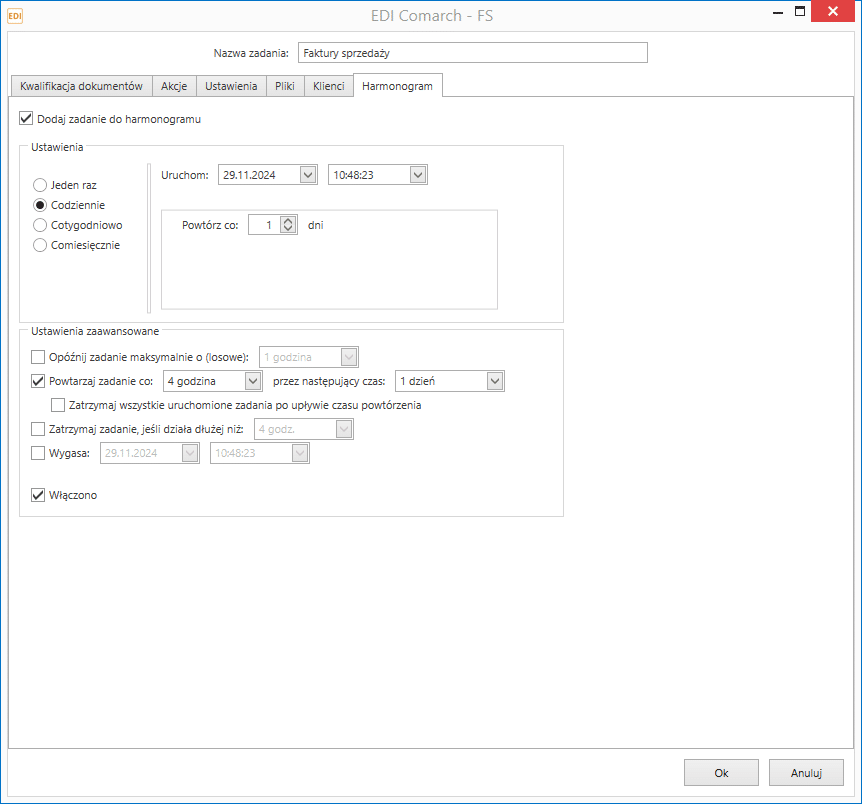Enable Zatrzymaj zadanie, jeśli działa dłużej checkbox
The width and height of the screenshot is (862, 804).
[38, 429]
